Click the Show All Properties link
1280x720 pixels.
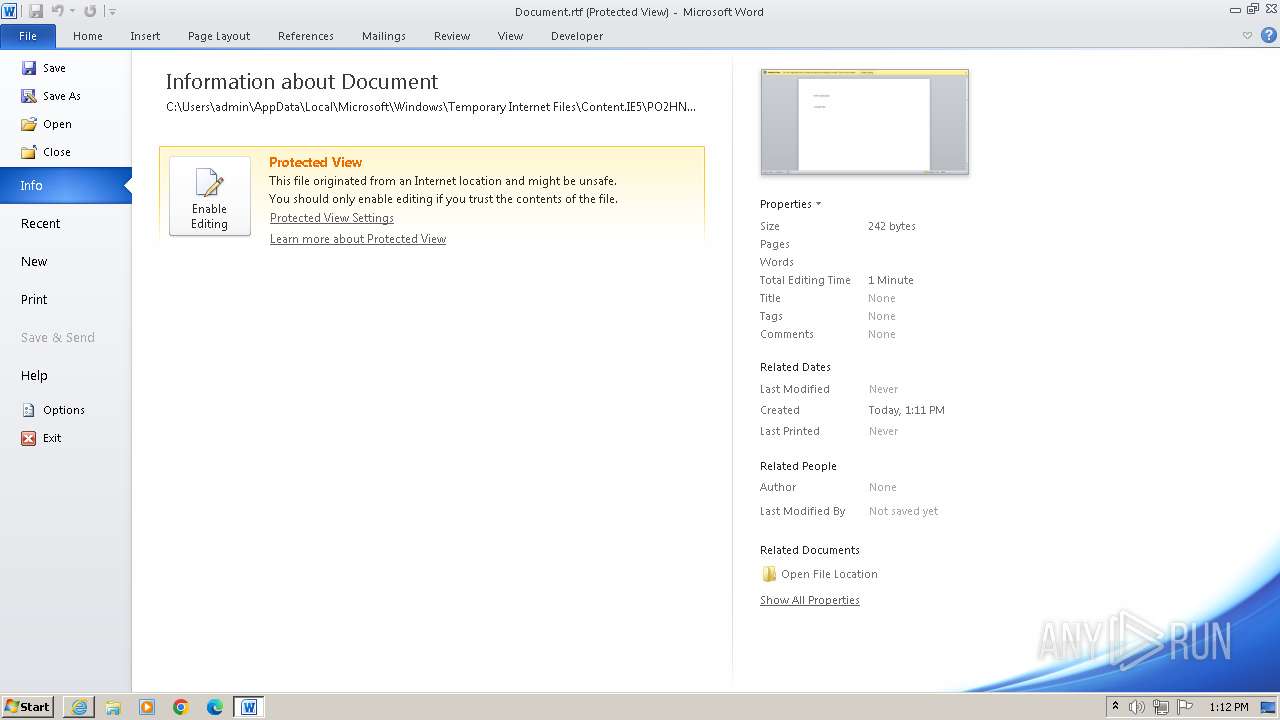(x=810, y=600)
